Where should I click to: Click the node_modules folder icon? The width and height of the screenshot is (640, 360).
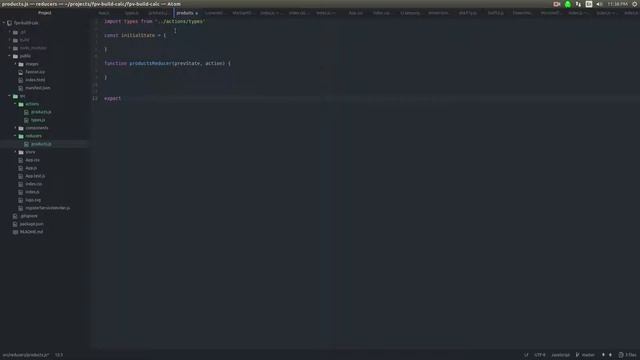click(16, 48)
